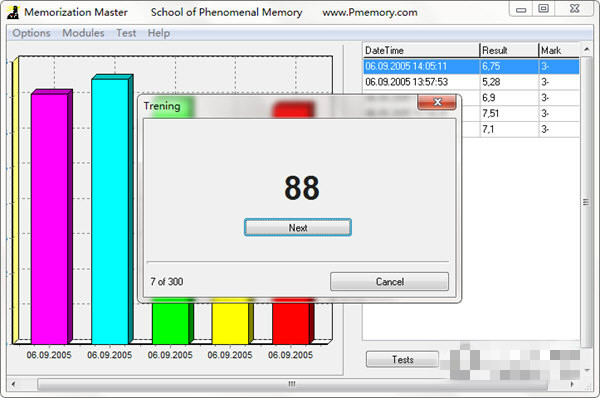Sort by the Result column header
This screenshot has height=398, width=600.
pyautogui.click(x=509, y=51)
